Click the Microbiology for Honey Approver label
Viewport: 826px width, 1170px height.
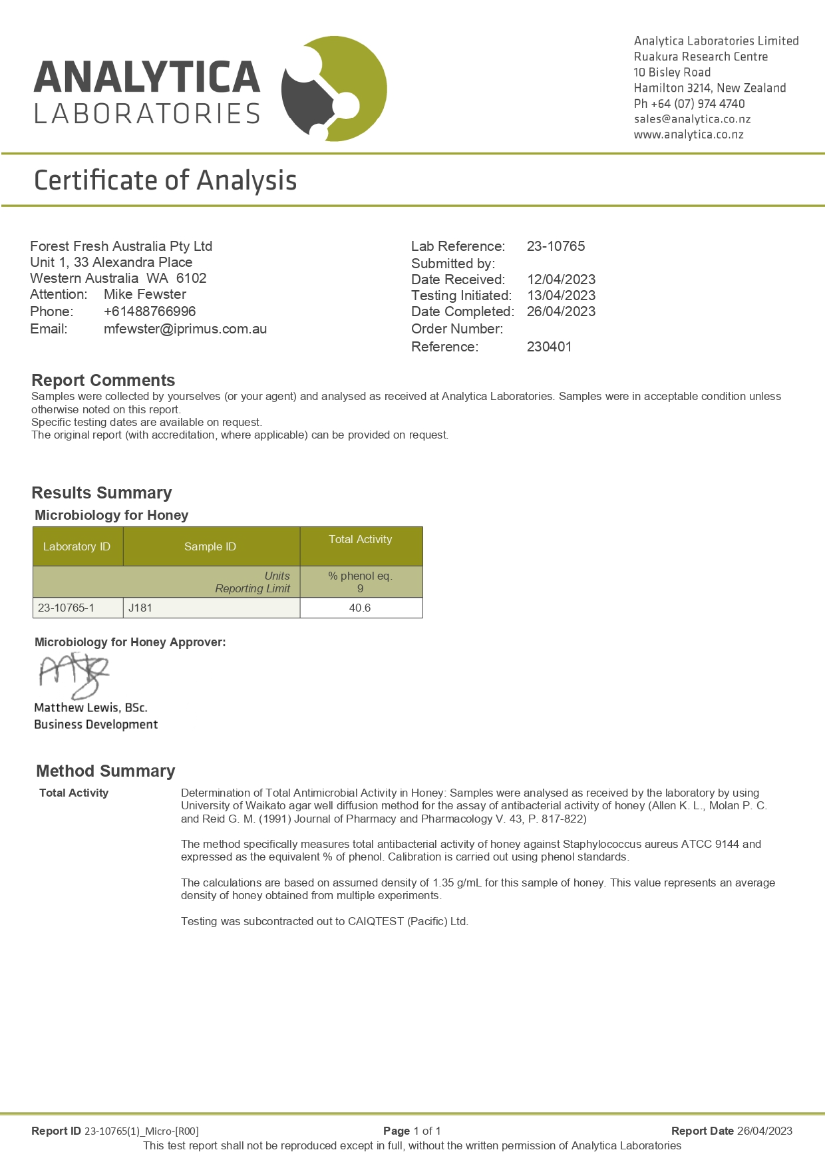[130, 642]
